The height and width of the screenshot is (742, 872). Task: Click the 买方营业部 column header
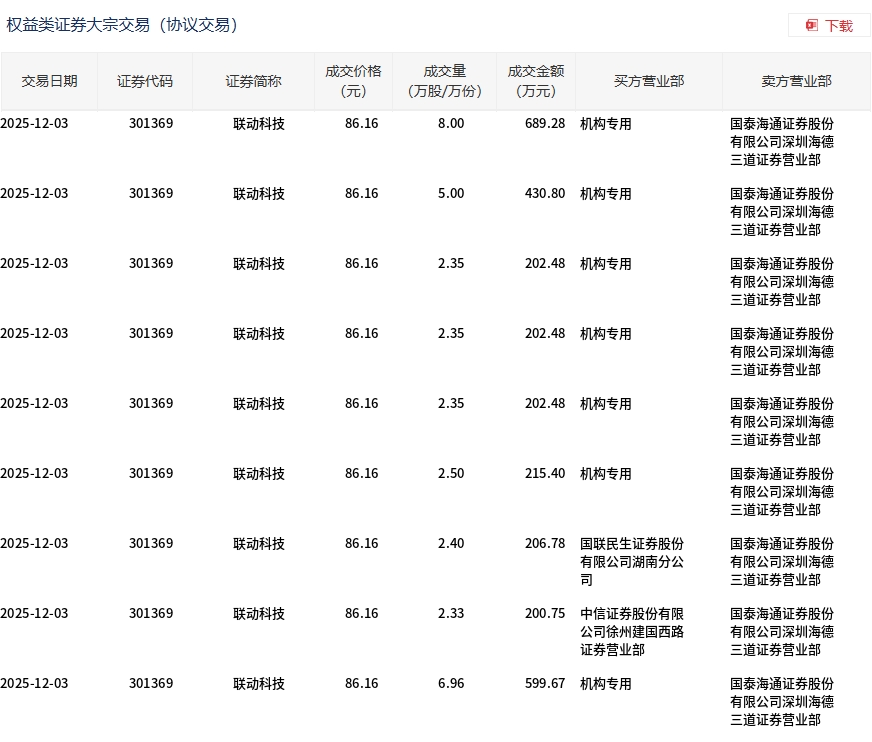pyautogui.click(x=649, y=82)
